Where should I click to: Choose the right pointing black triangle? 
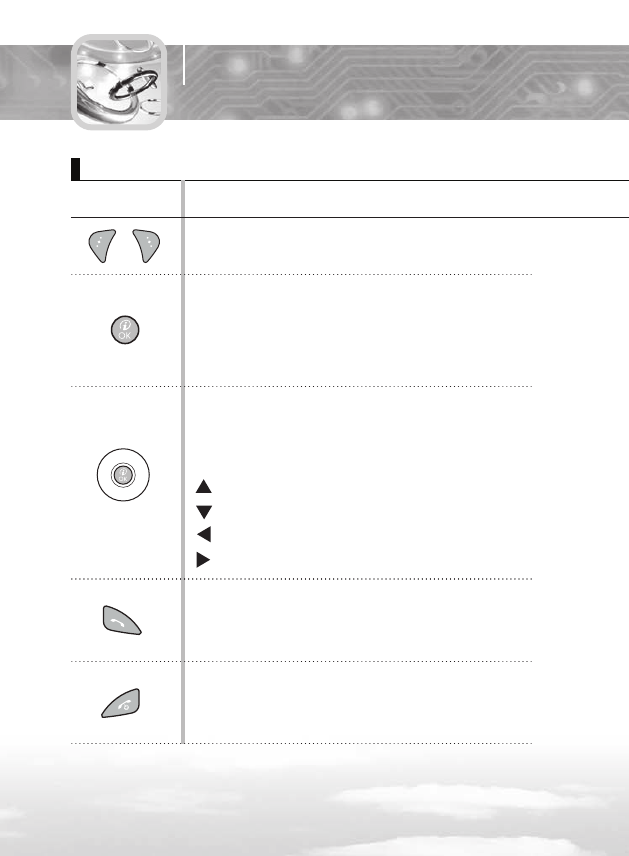[203, 560]
